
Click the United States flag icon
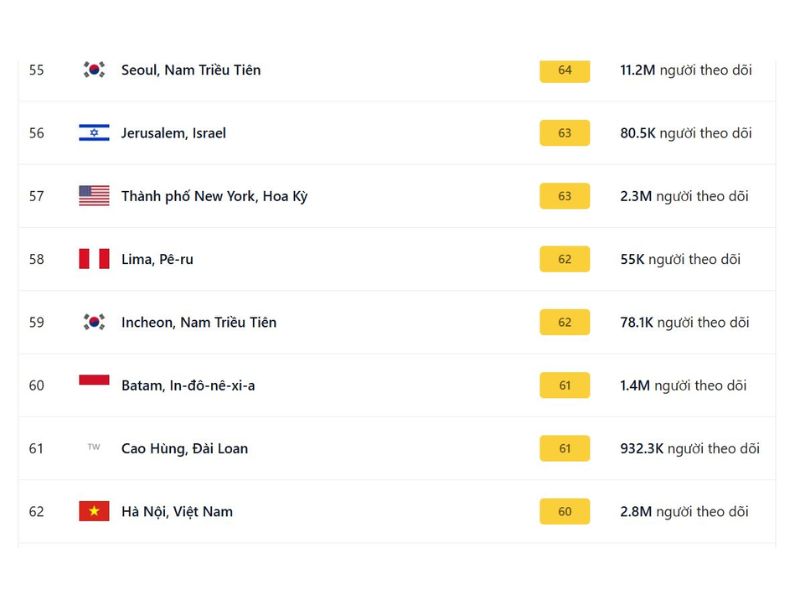[x=94, y=196]
